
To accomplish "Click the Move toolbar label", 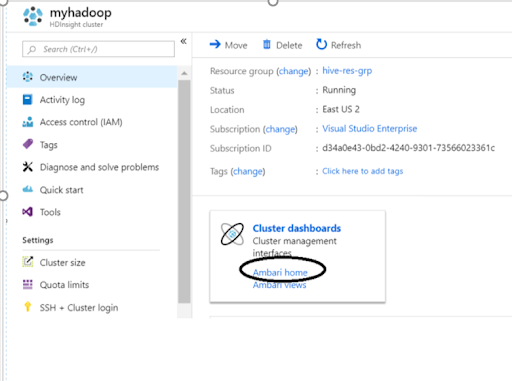I will (x=236, y=45).
